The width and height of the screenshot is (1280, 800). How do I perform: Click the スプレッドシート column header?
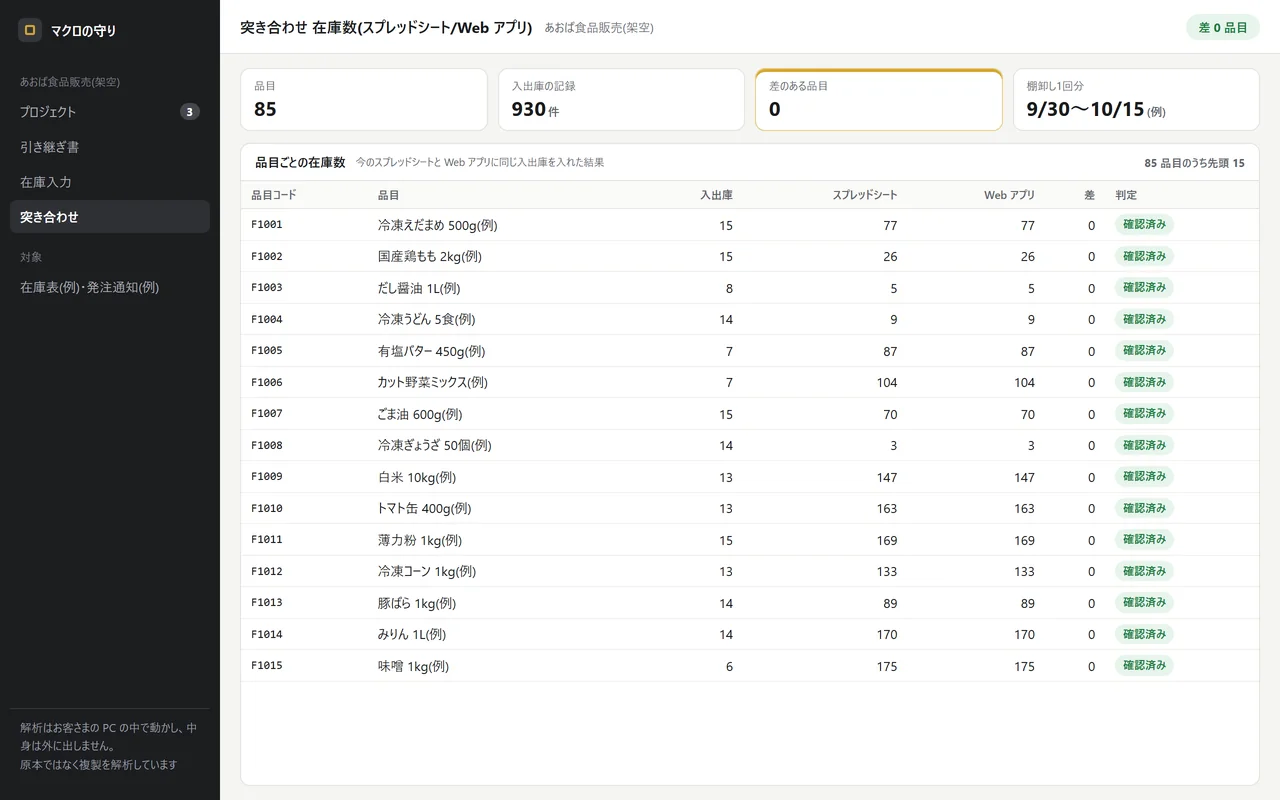[865, 195]
